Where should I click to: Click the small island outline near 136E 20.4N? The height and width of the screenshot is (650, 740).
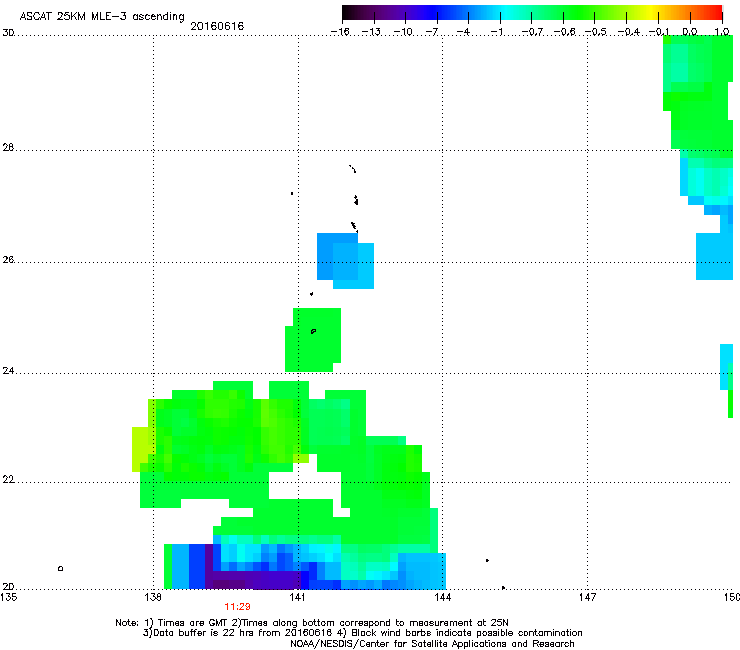click(60, 568)
